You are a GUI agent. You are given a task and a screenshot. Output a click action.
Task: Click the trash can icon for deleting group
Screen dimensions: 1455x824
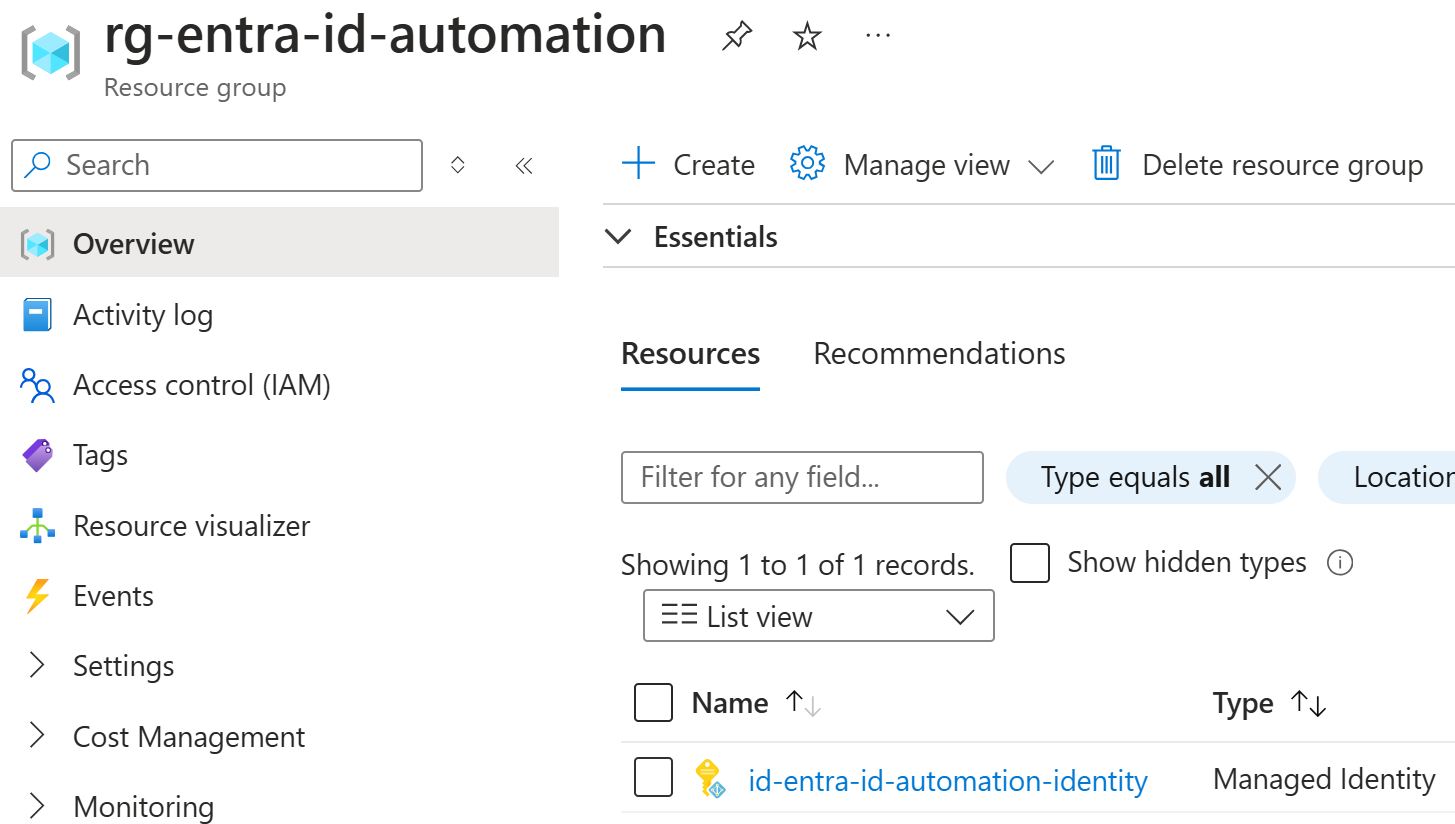pos(1106,164)
